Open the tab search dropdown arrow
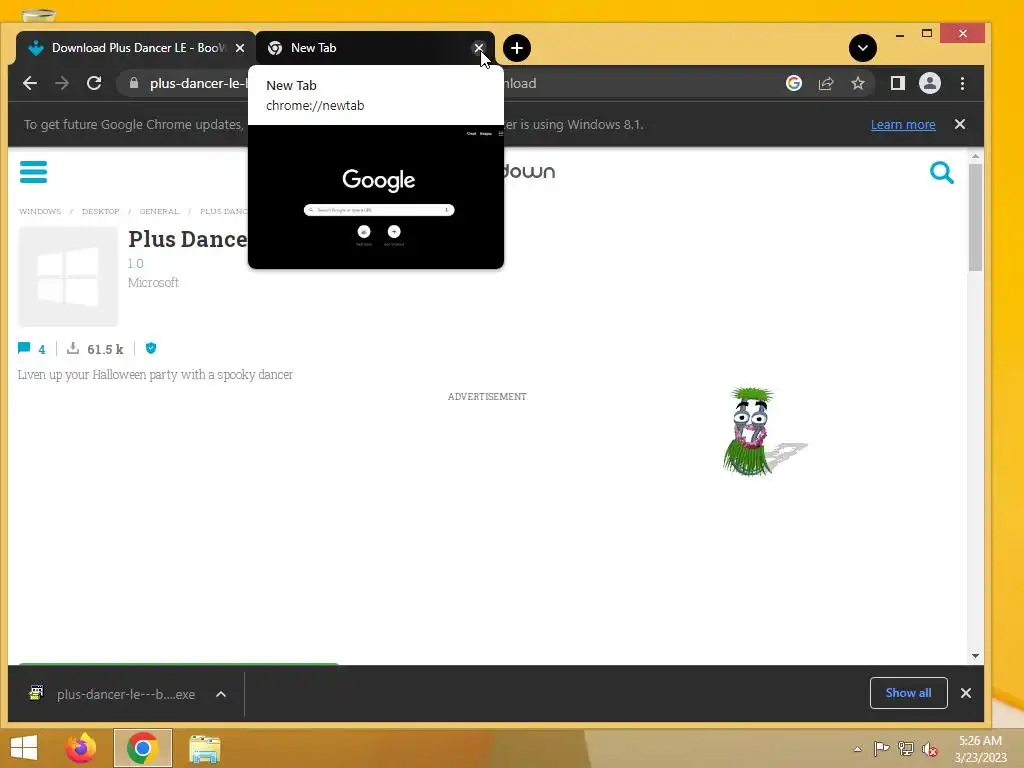The width and height of the screenshot is (1024, 768). click(863, 48)
